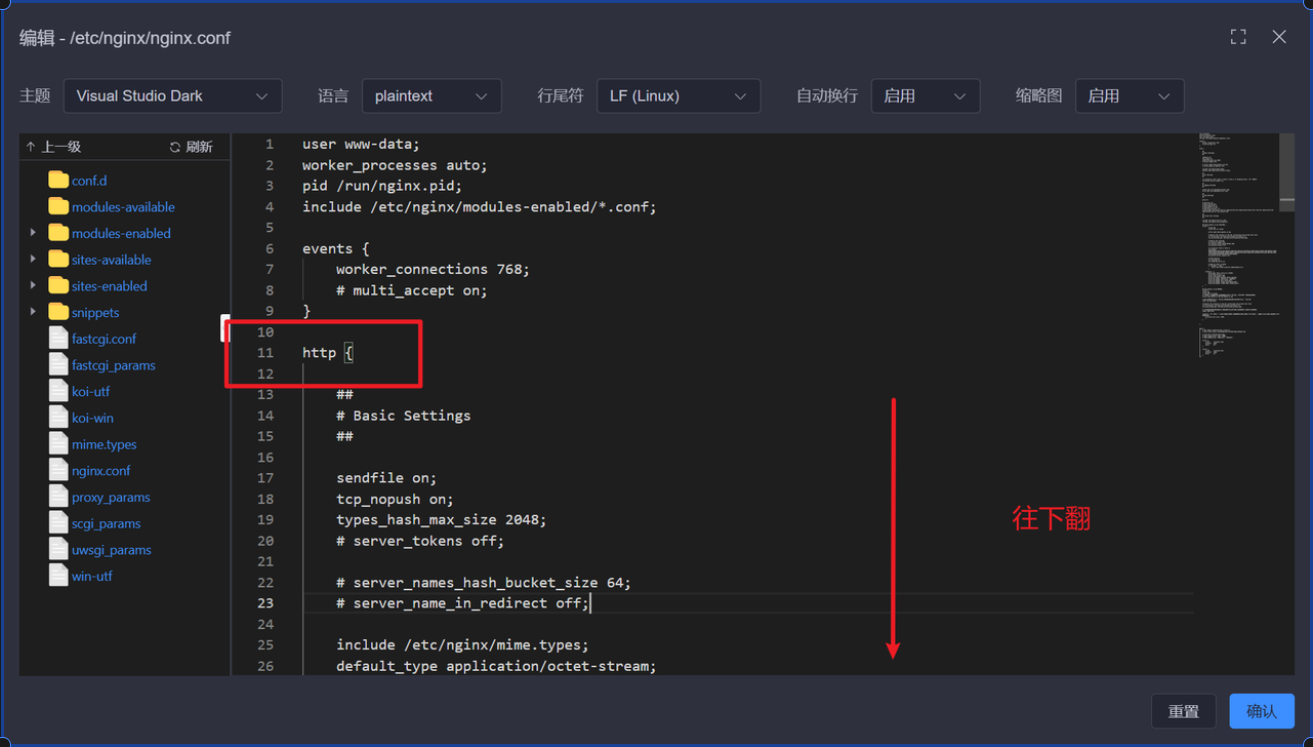Click the fullscreen icon in dialog header

pos(1238,37)
